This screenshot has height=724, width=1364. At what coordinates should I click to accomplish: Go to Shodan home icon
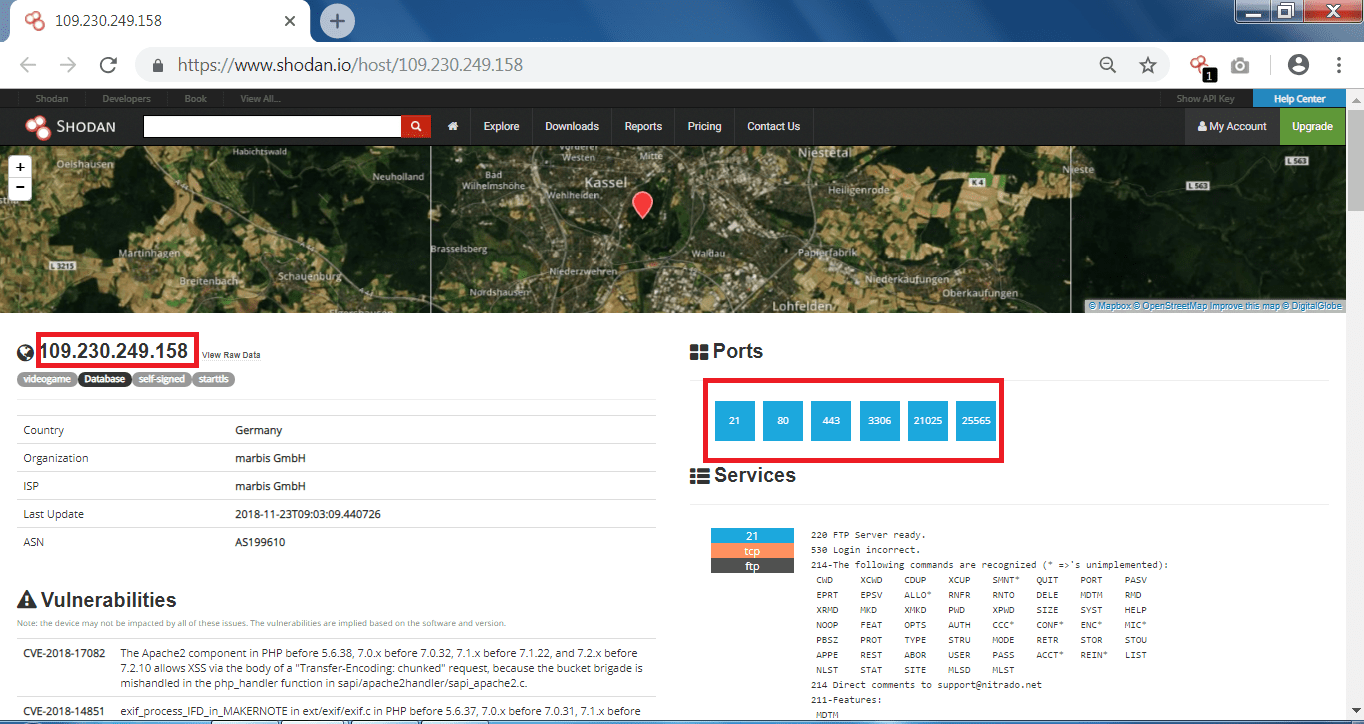point(453,126)
